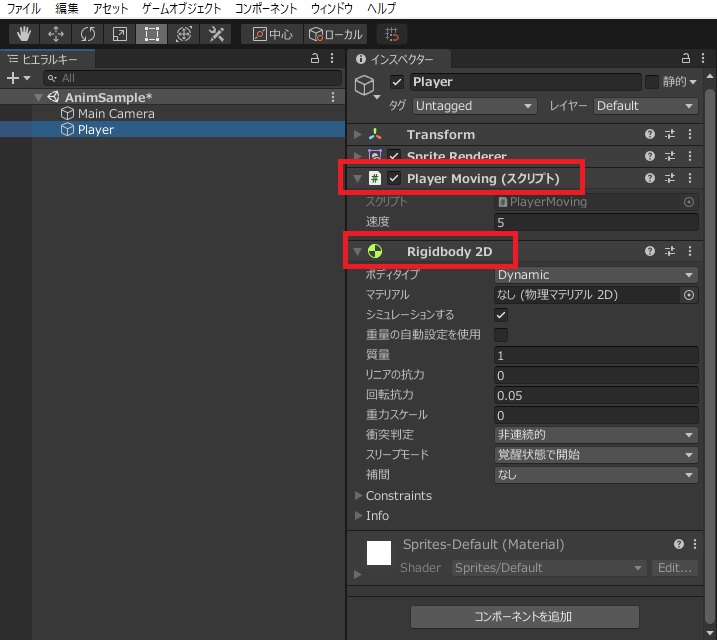Select the Rect tool

(x=151, y=34)
